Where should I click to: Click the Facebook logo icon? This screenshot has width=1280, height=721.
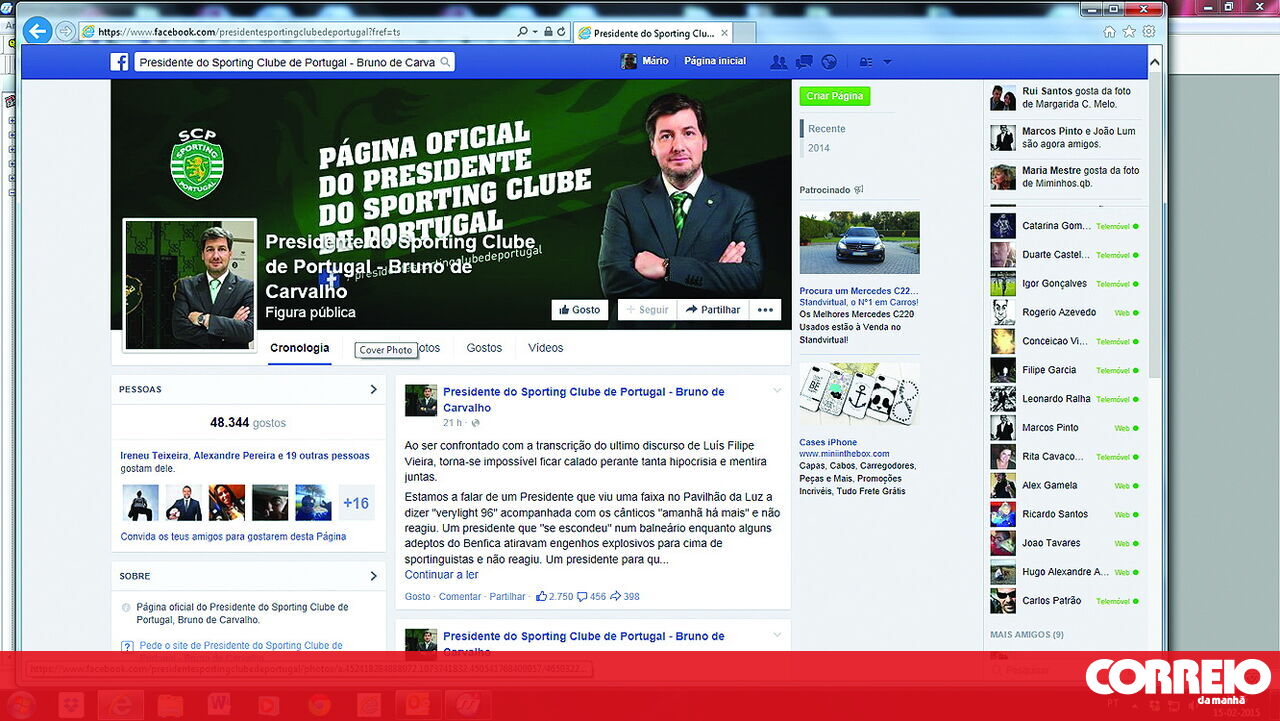click(x=119, y=62)
